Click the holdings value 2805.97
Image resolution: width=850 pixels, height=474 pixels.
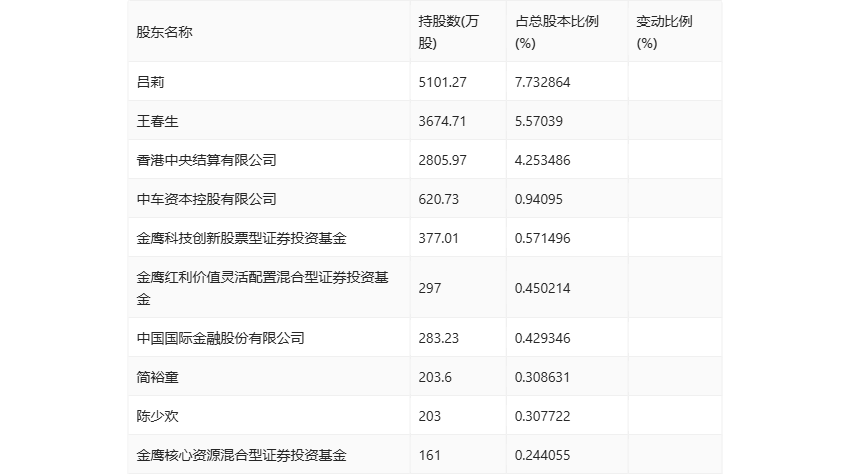tap(442, 160)
